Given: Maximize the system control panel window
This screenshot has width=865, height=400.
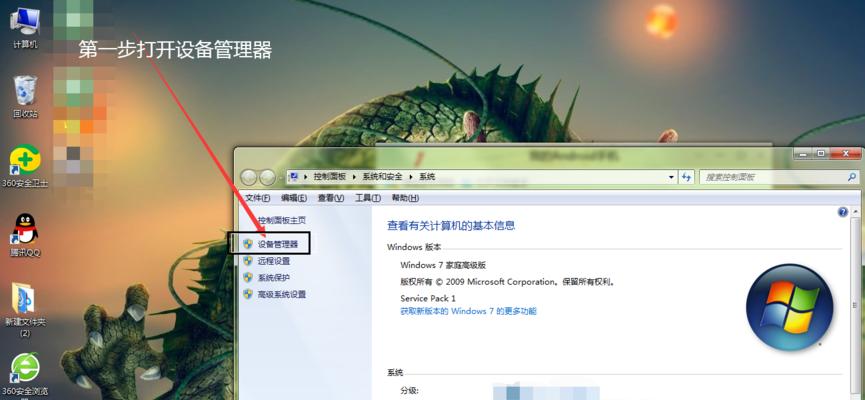Looking at the screenshot, I should pos(820,154).
